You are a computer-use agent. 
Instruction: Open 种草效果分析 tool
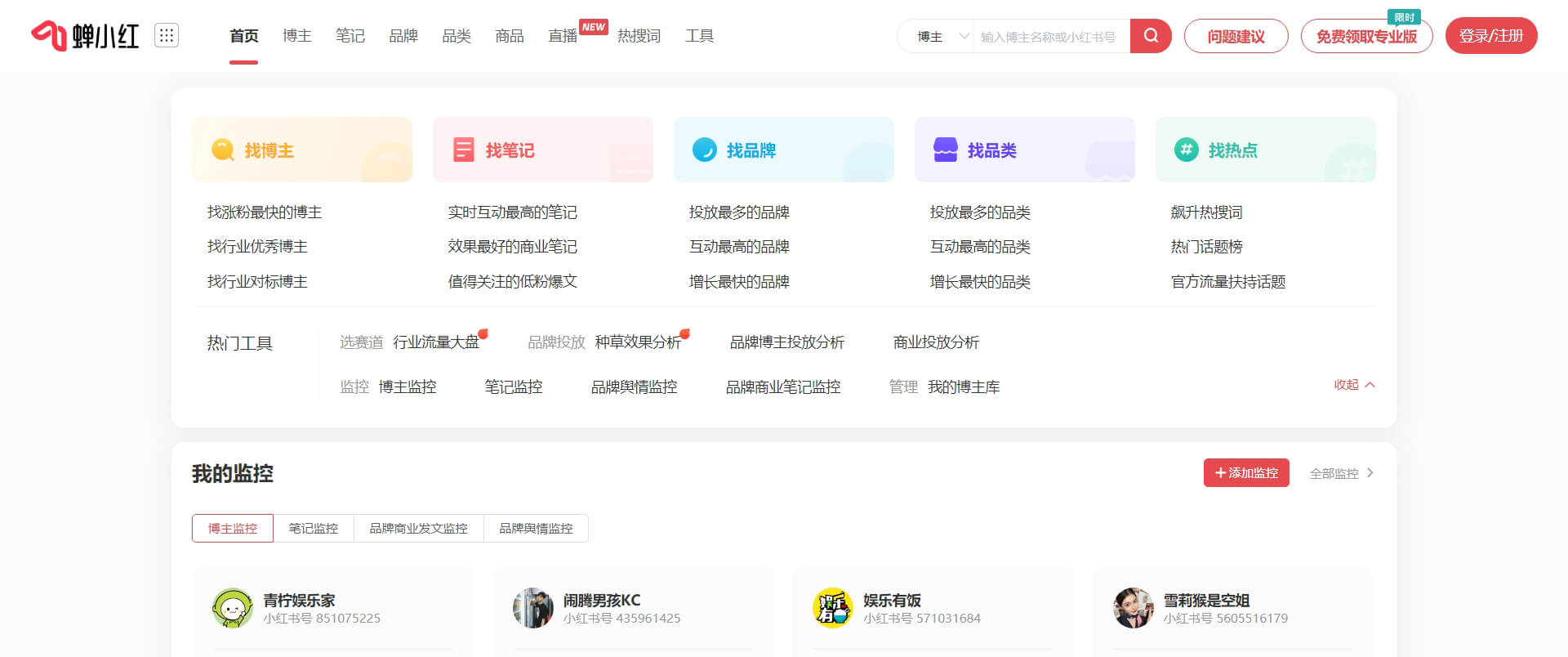tap(638, 342)
